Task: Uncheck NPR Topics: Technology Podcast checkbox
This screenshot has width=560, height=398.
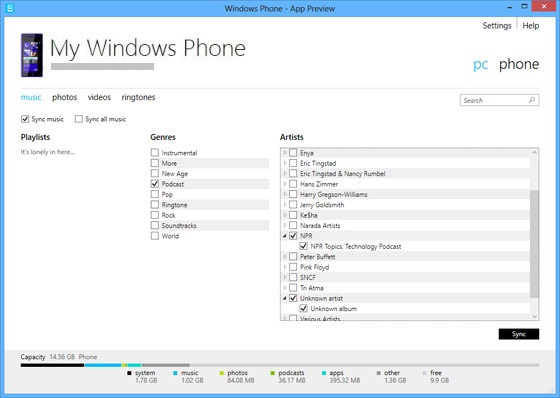Action: pyautogui.click(x=303, y=246)
